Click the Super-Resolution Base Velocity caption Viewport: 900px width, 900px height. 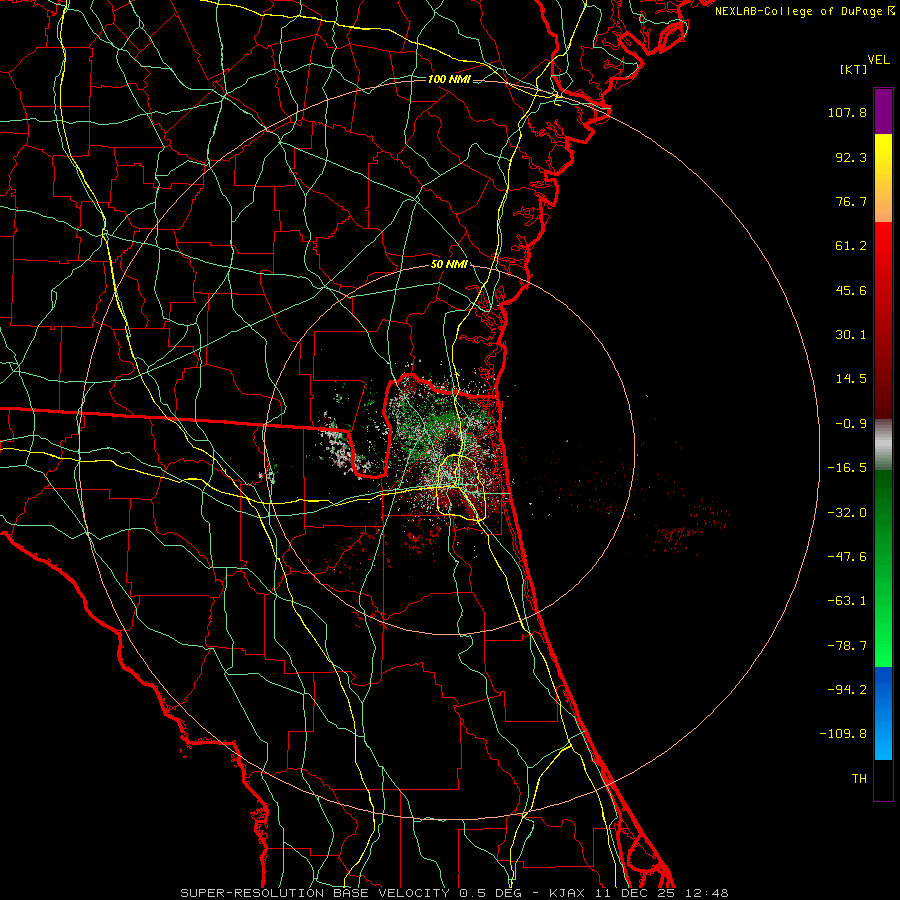coord(455,893)
